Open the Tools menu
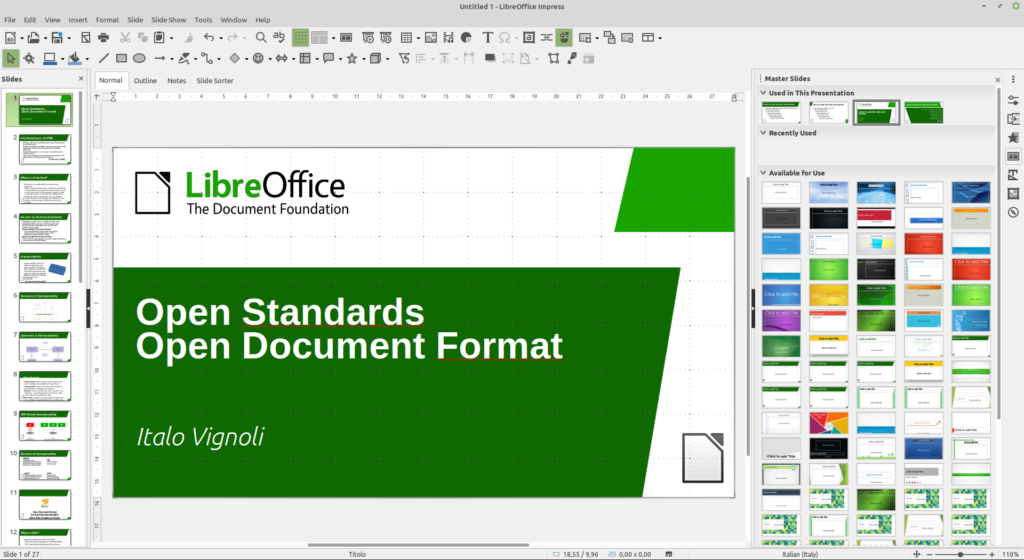Screen dimensions: 1024x560 (203, 20)
